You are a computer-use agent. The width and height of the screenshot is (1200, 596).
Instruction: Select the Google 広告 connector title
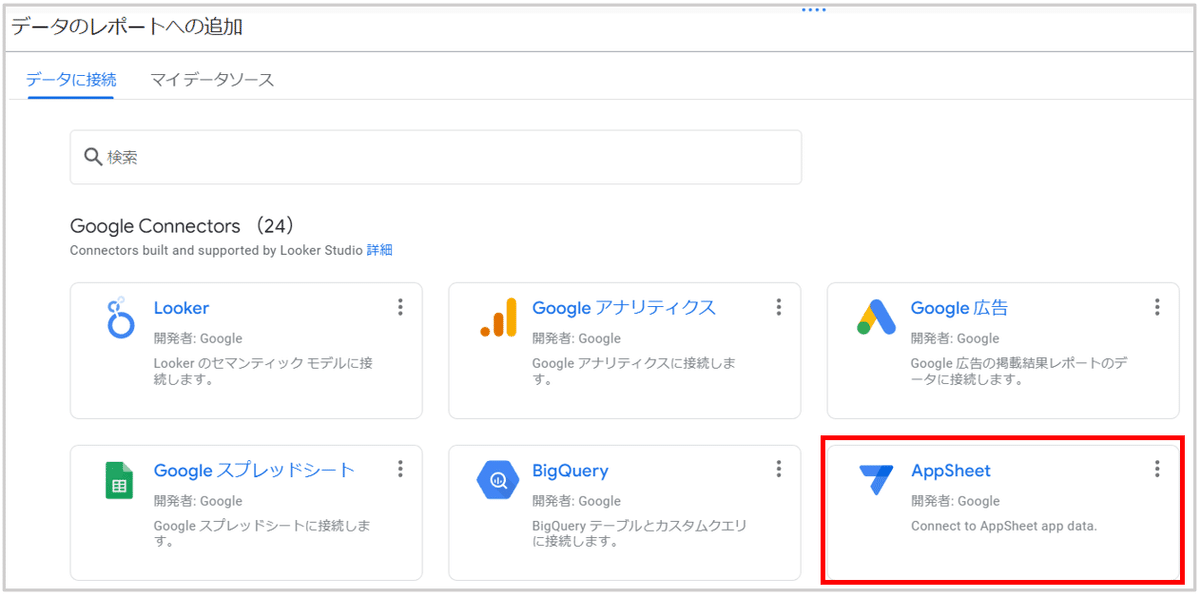point(959,308)
